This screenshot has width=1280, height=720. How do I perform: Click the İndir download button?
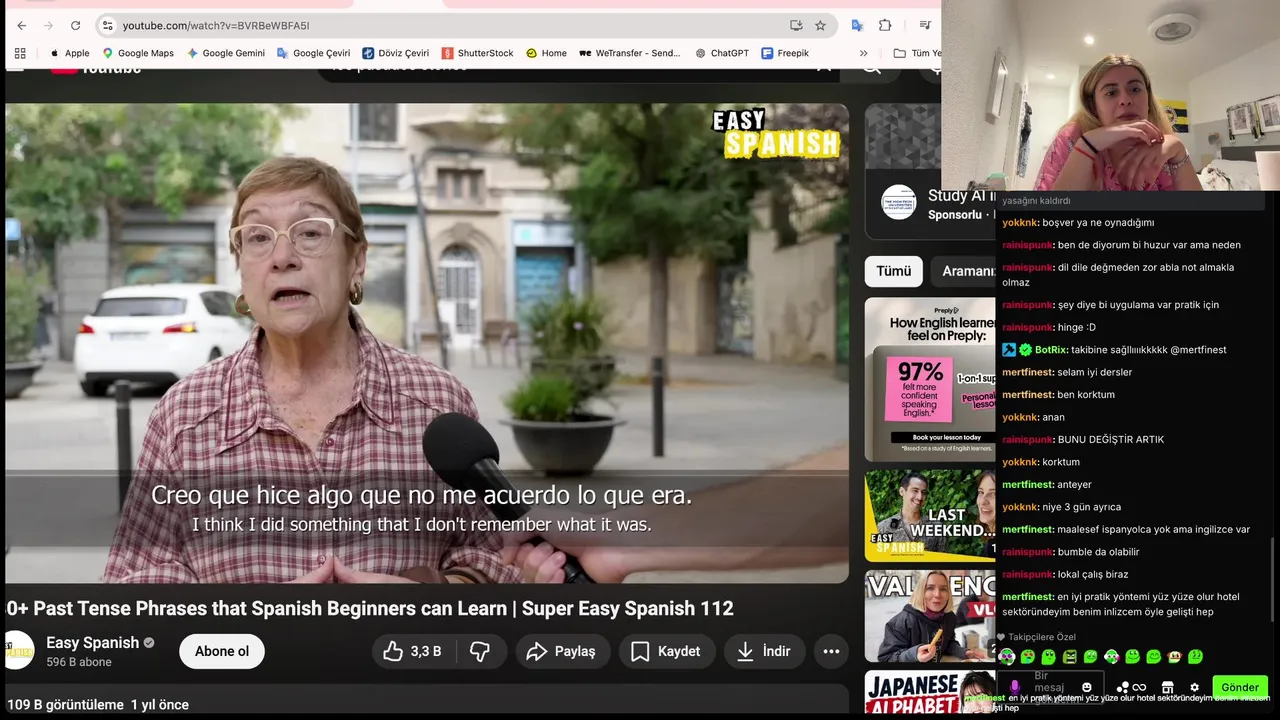click(763, 651)
